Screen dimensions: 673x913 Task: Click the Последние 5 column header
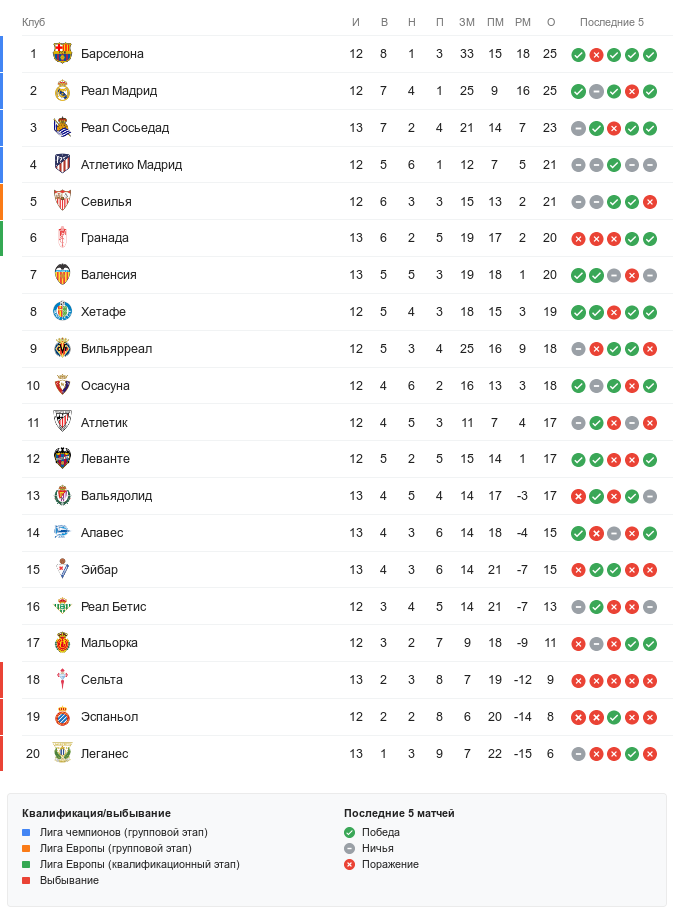coord(612,22)
